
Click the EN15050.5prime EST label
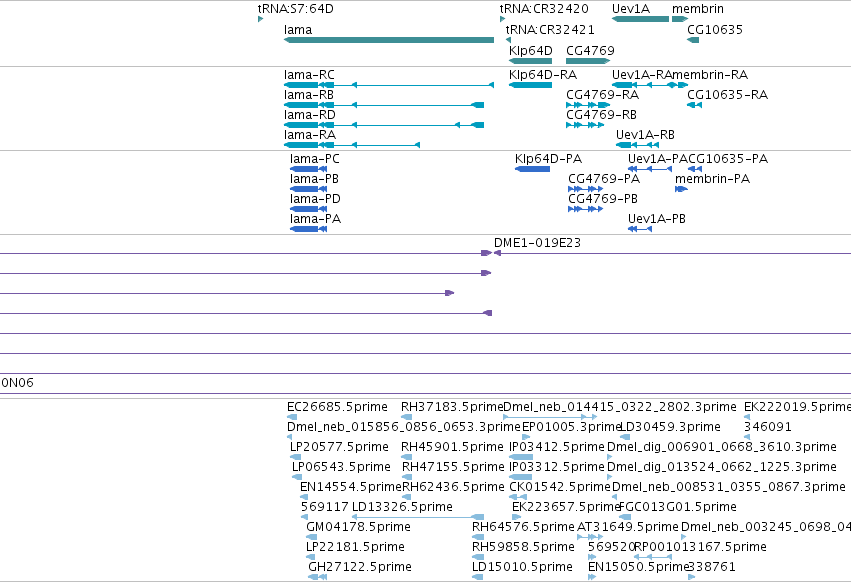point(639,567)
